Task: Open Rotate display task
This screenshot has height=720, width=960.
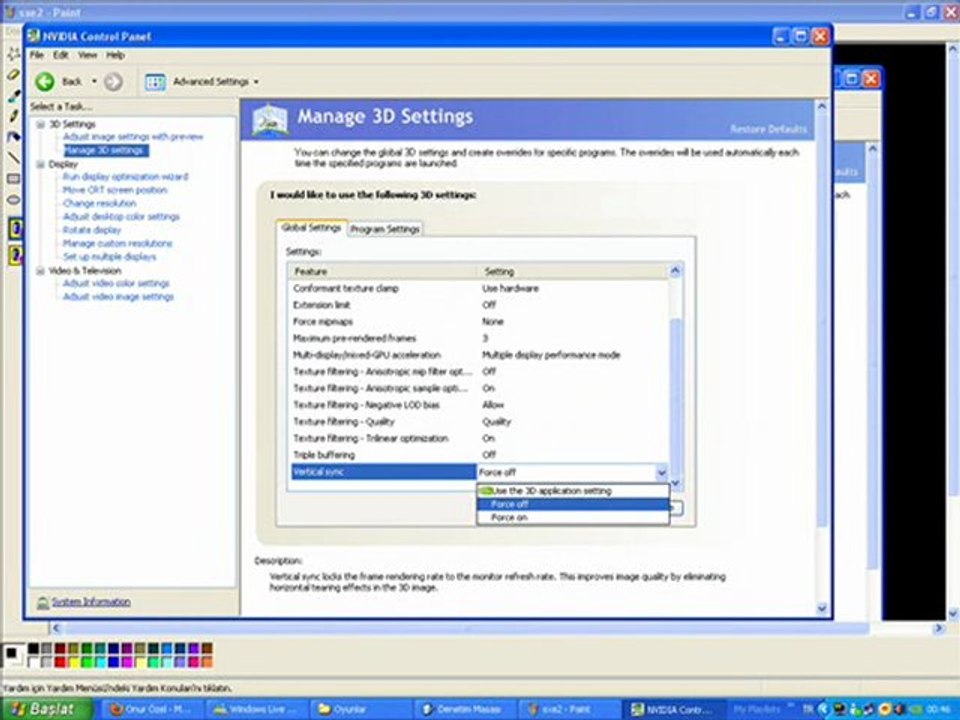Action: [92, 230]
